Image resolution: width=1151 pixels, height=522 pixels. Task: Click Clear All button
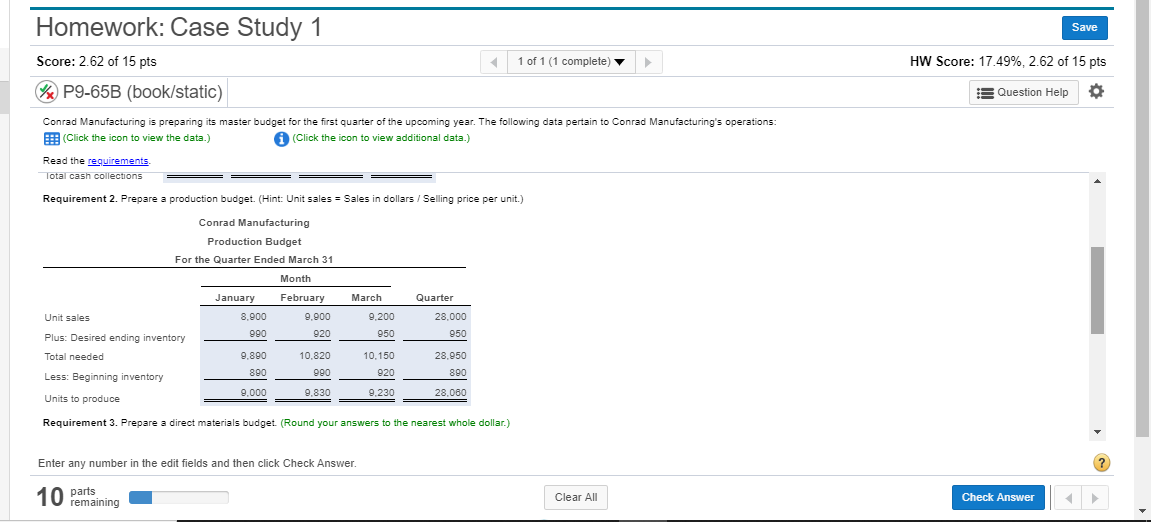(x=576, y=497)
